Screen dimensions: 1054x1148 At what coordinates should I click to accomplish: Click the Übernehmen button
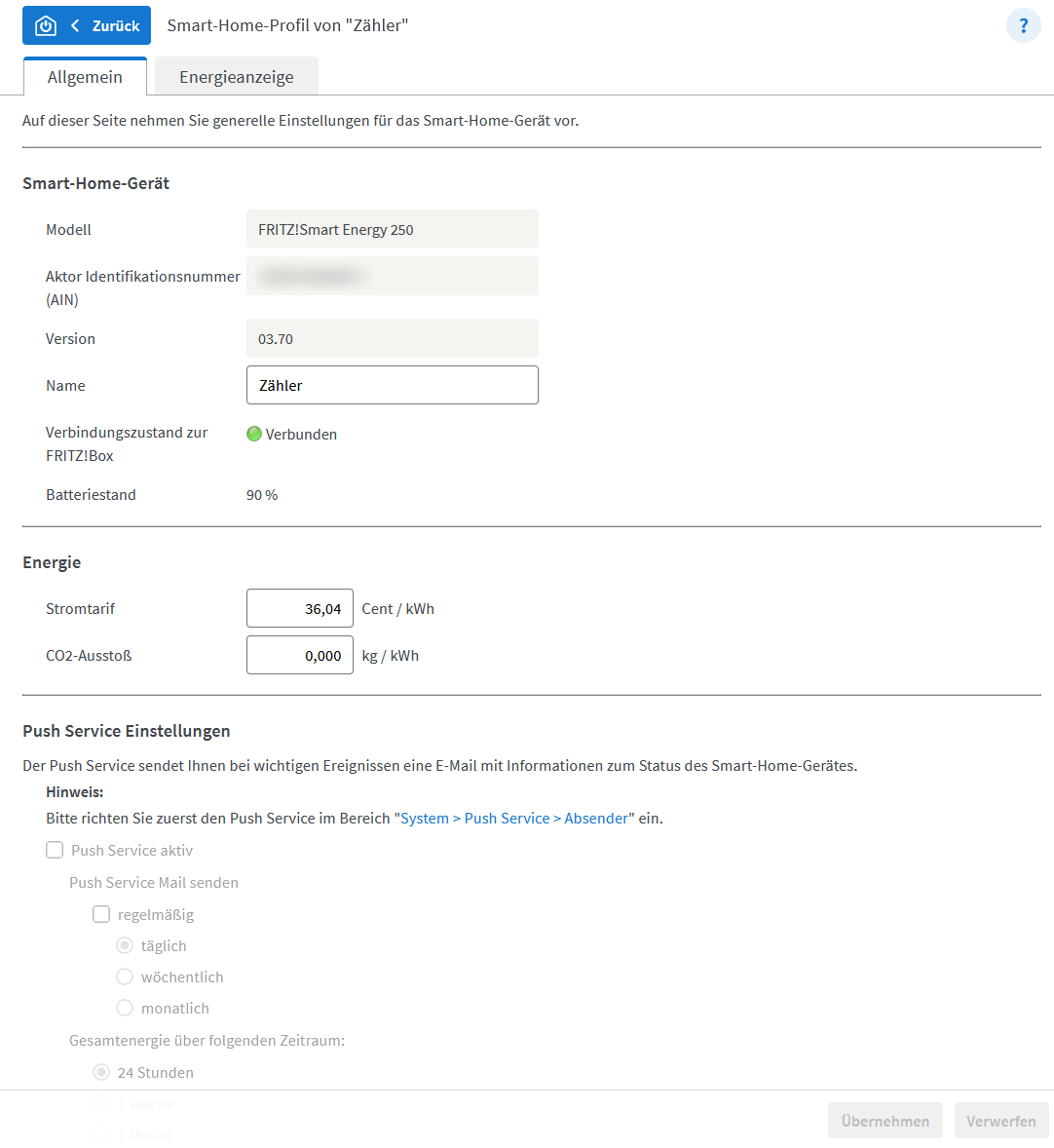click(x=885, y=1121)
